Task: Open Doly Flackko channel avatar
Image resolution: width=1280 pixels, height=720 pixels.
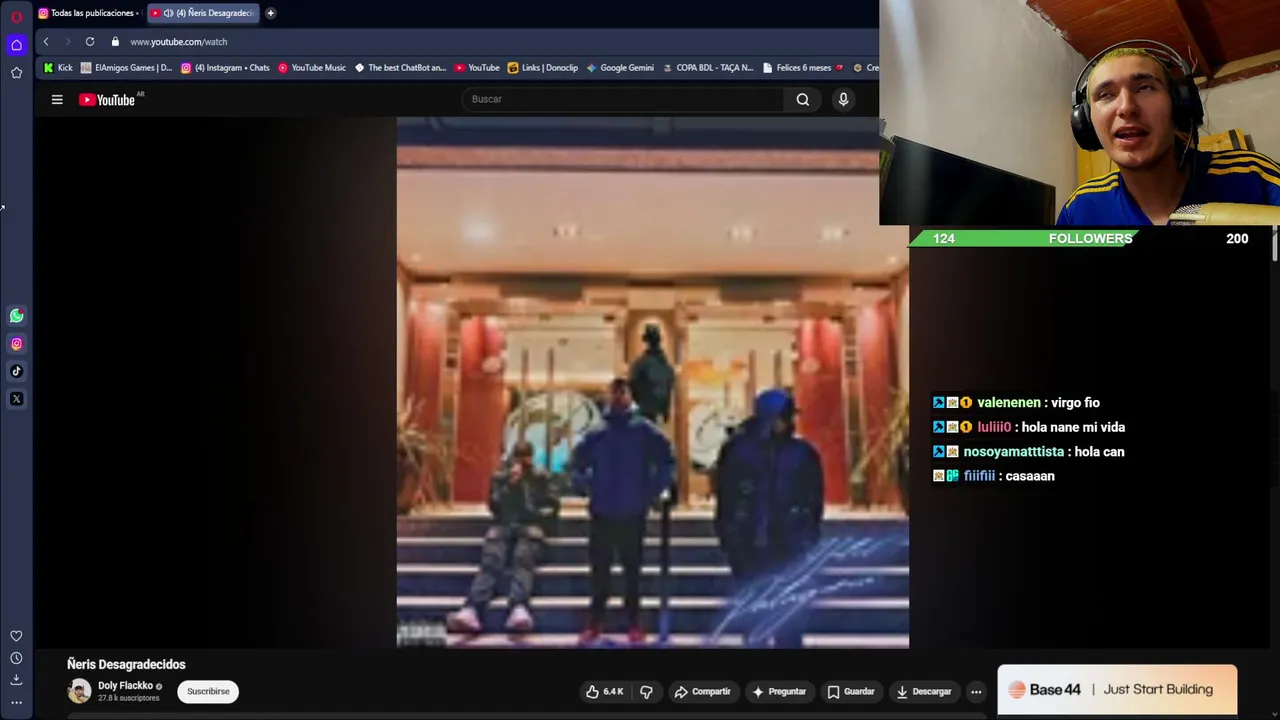Action: click(79, 691)
